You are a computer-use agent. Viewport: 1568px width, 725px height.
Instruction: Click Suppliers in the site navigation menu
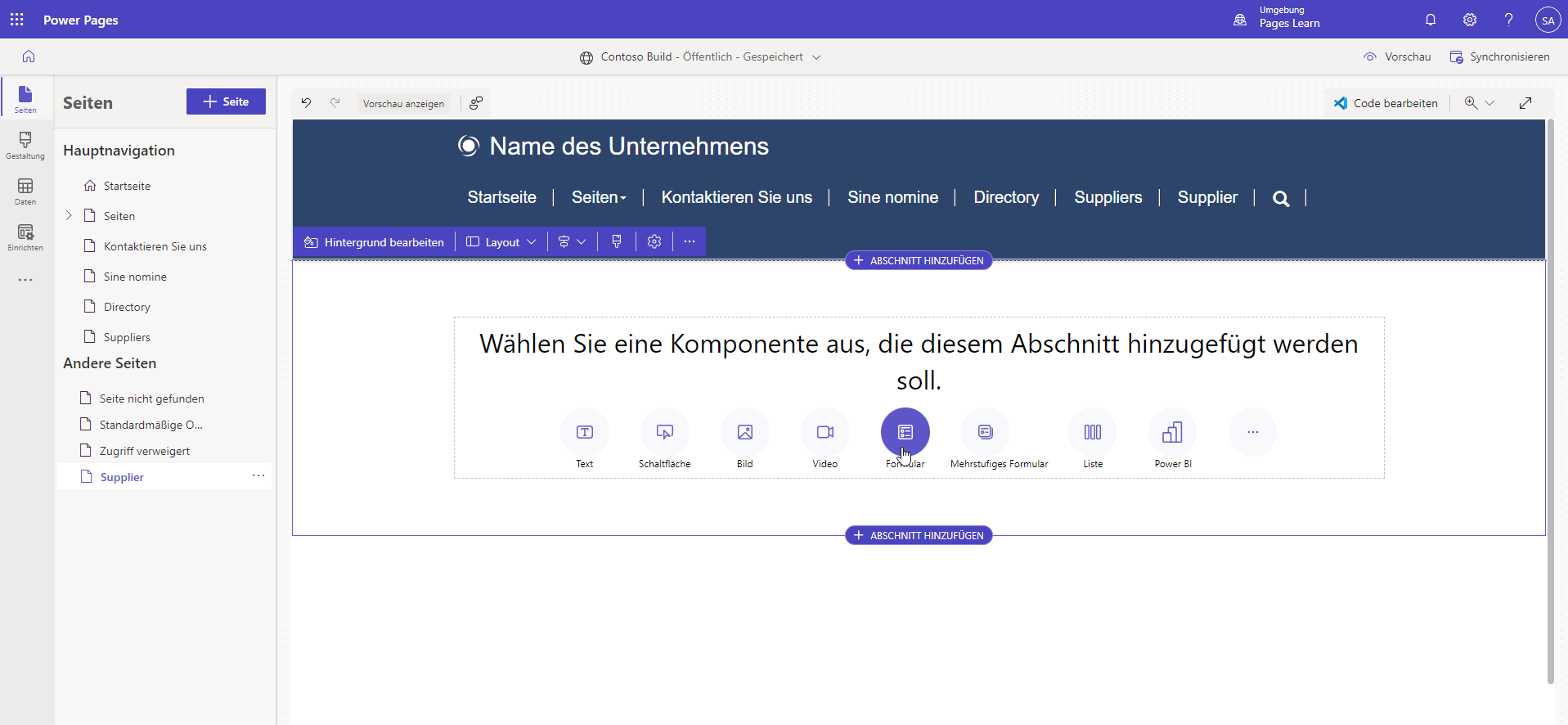[x=1107, y=197]
